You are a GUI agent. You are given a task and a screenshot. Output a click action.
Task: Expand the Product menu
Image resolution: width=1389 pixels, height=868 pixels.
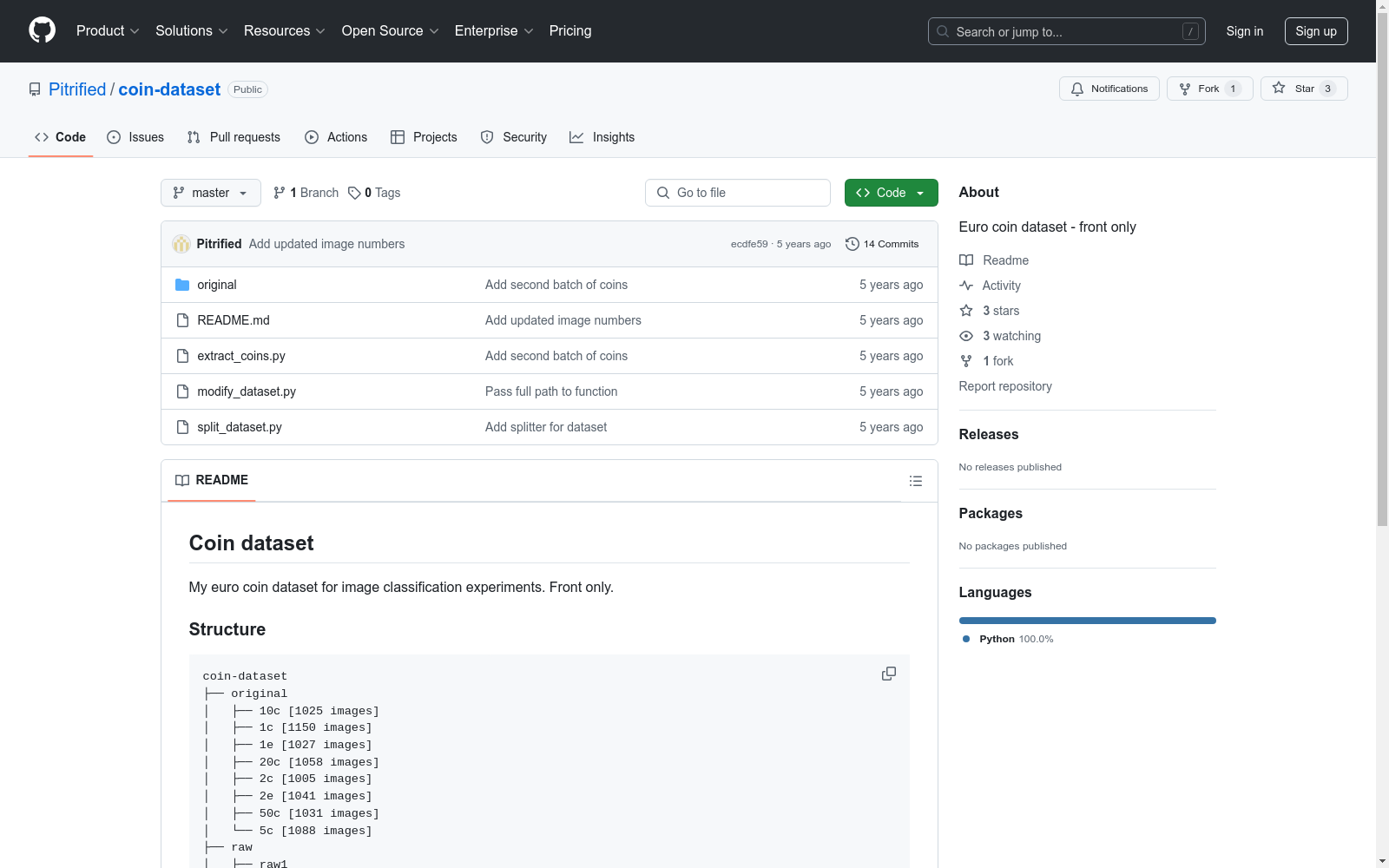[108, 31]
